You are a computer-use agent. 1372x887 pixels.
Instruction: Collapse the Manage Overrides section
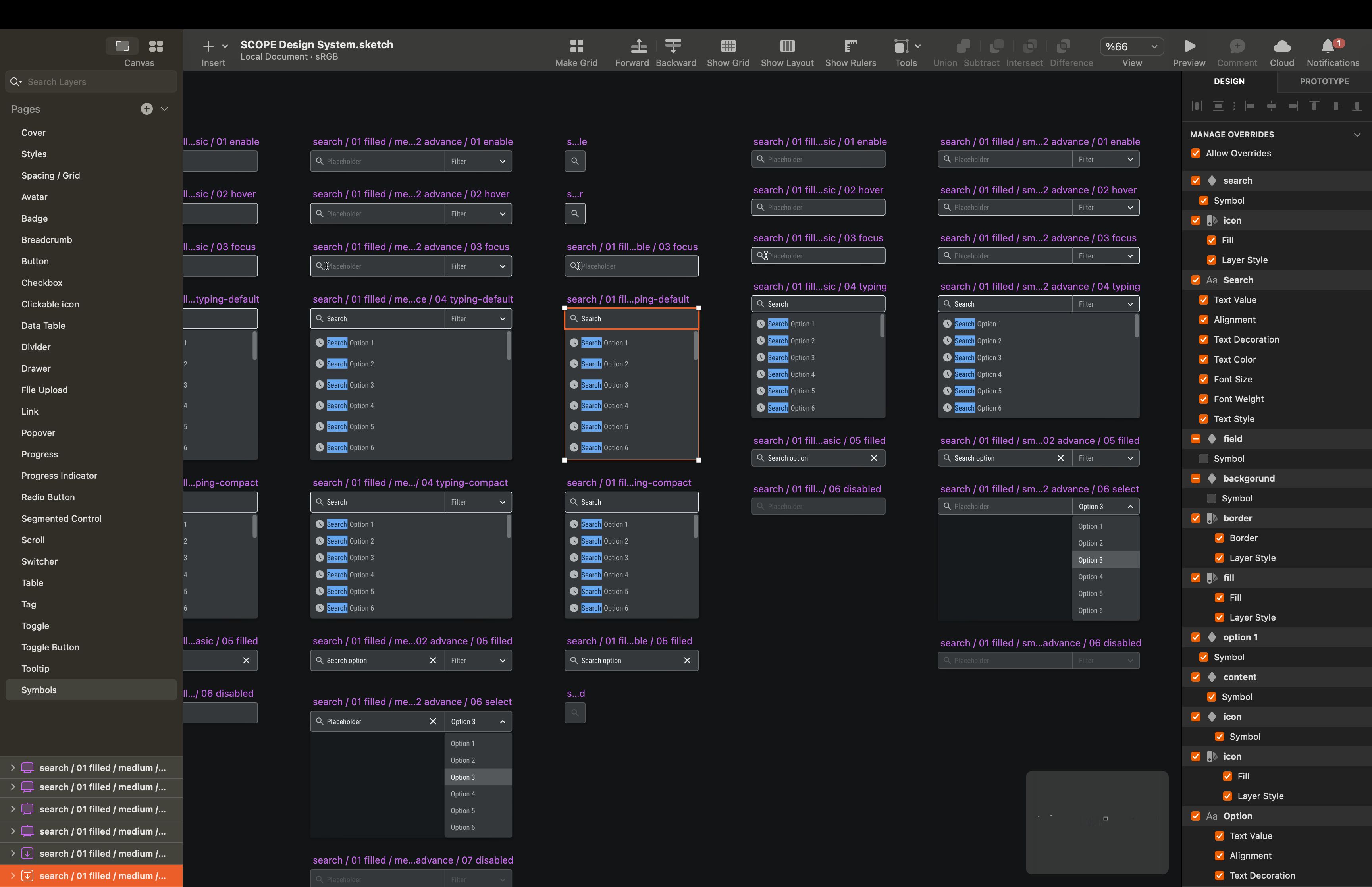pos(1357,134)
